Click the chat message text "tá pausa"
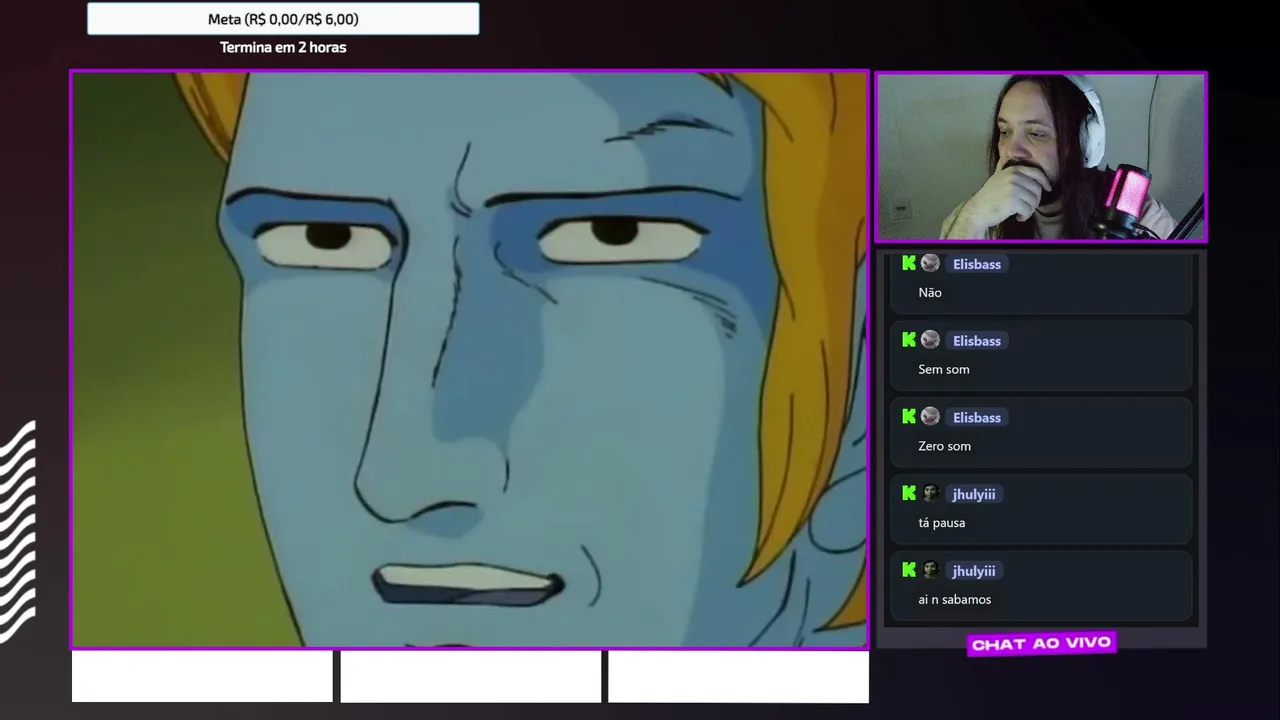The height and width of the screenshot is (720, 1280). point(942,523)
